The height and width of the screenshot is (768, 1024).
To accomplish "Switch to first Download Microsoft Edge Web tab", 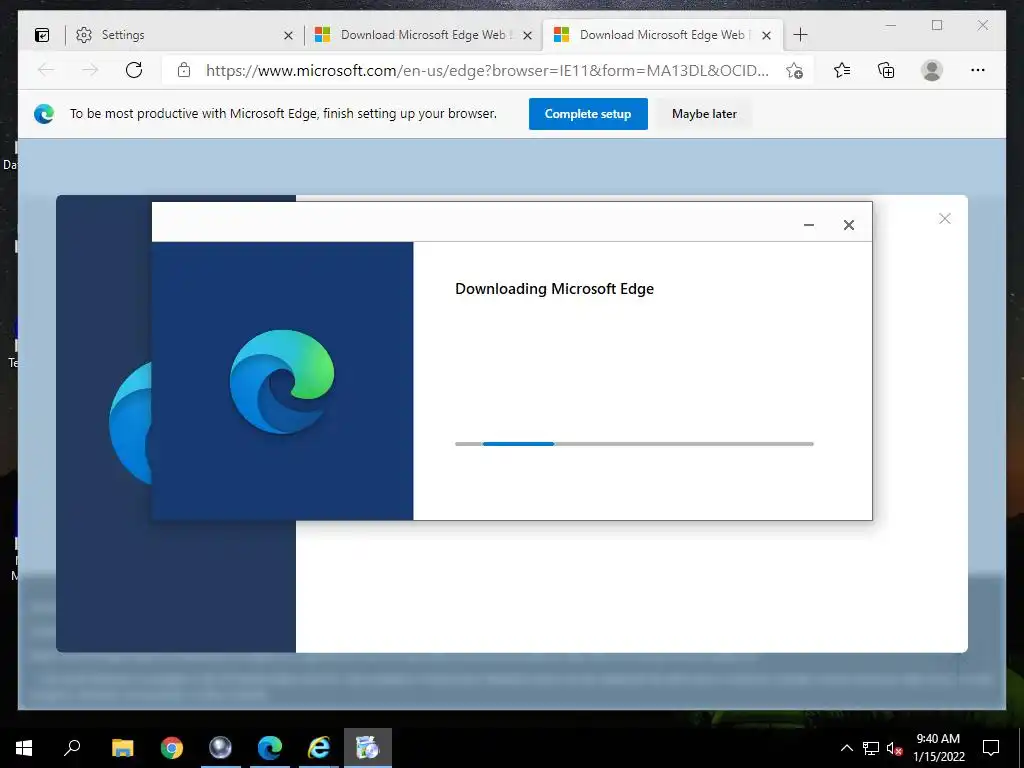I will [x=423, y=35].
